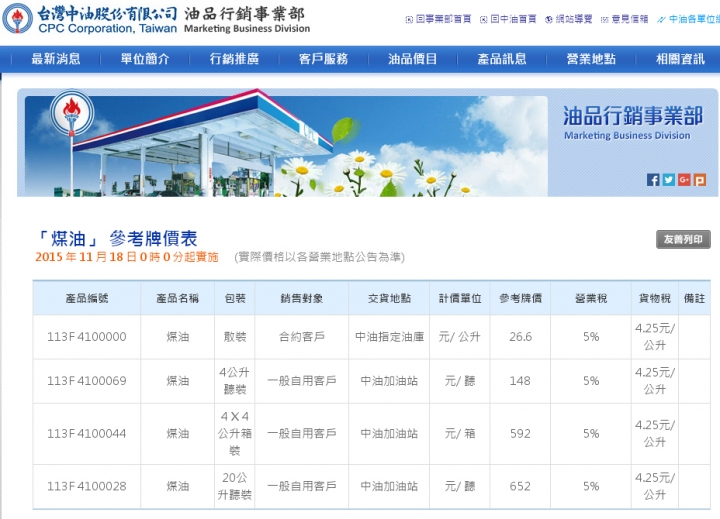720x519 pixels.
Task: Click the 回中油首頁 link
Action: [x=508, y=19]
